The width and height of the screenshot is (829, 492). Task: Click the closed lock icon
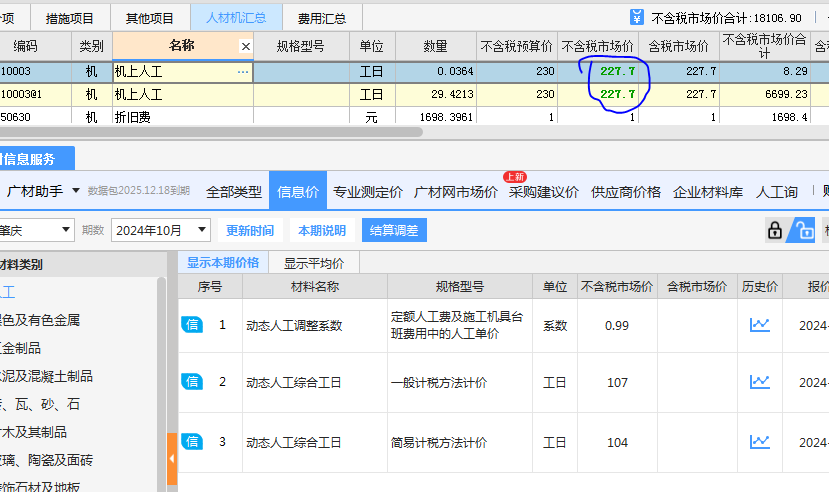click(775, 230)
